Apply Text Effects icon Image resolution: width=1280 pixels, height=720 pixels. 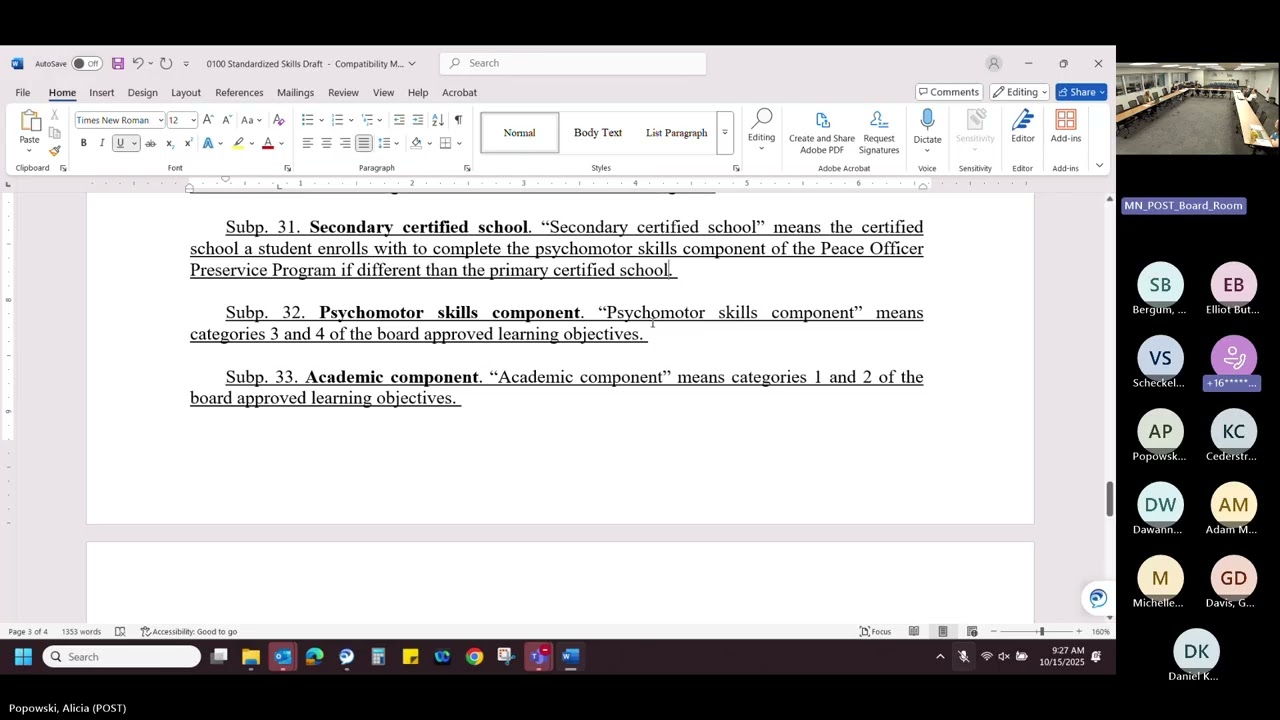click(209, 143)
